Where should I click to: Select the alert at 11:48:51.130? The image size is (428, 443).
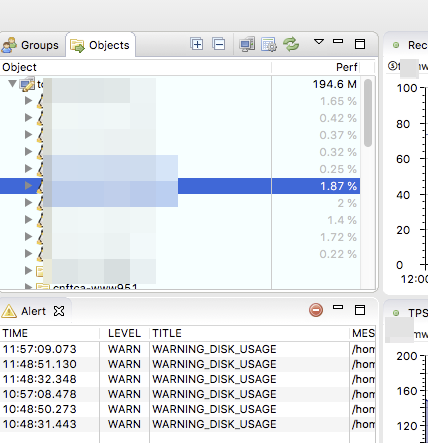pyautogui.click(x=188, y=364)
